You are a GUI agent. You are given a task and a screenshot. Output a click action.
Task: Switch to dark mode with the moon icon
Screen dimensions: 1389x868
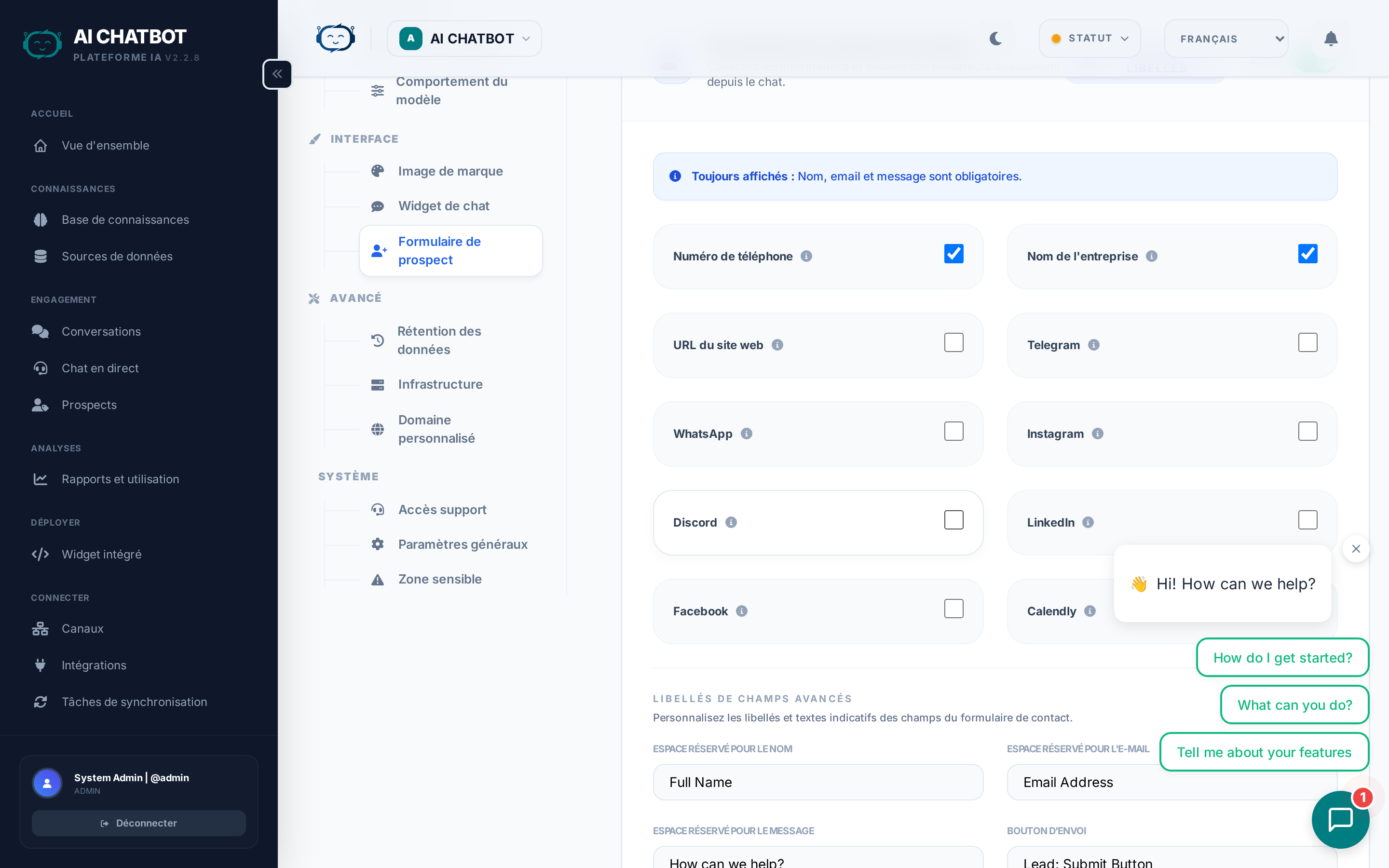pos(996,39)
